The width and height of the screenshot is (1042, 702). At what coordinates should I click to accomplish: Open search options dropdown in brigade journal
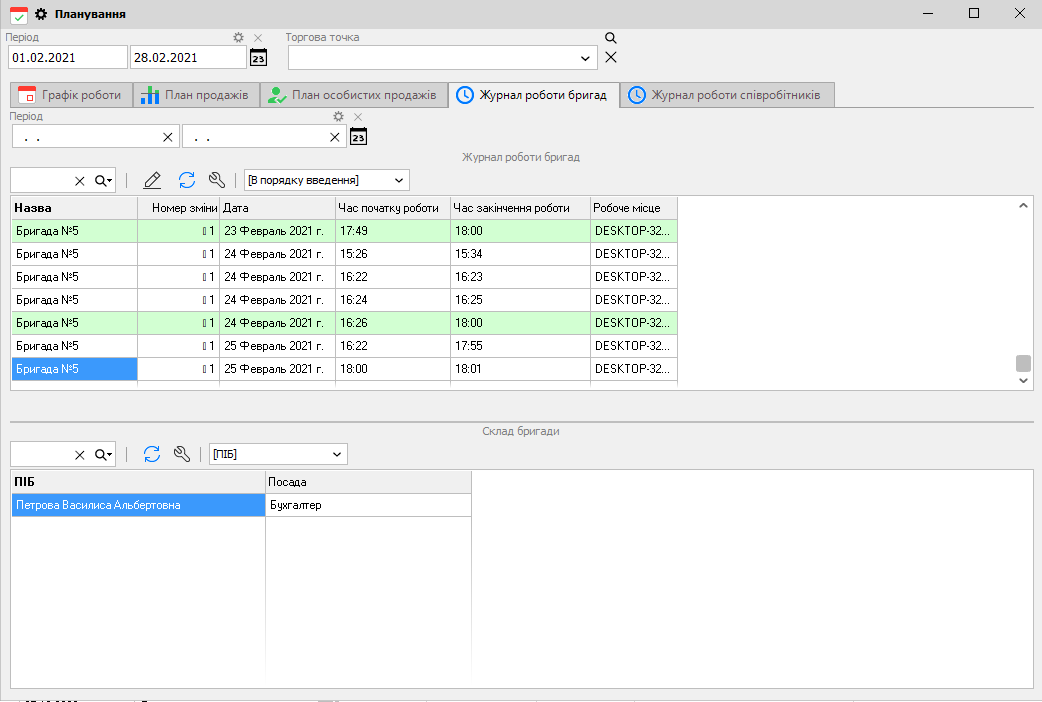104,180
